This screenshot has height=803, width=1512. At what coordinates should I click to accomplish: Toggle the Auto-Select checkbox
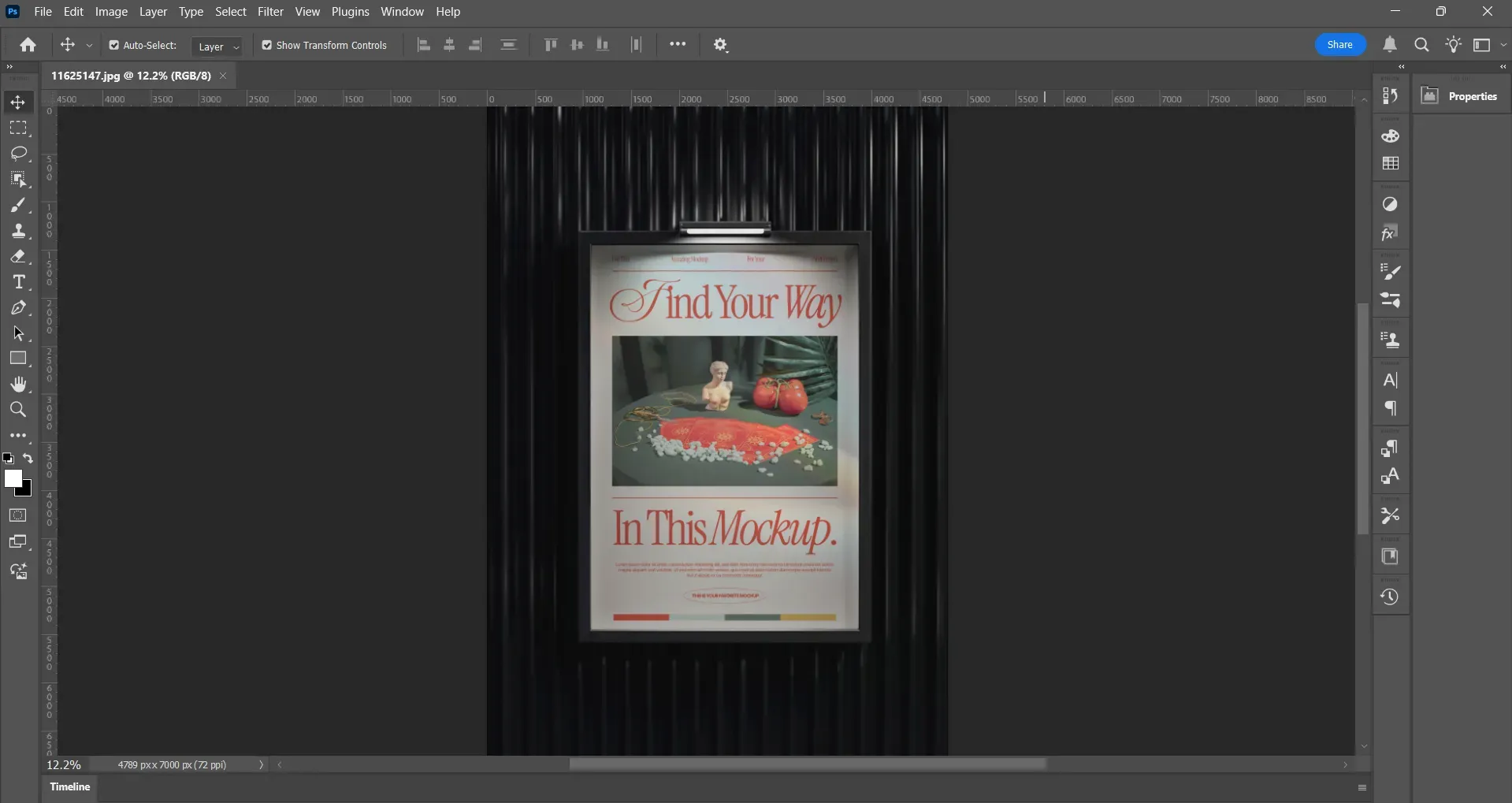point(113,45)
